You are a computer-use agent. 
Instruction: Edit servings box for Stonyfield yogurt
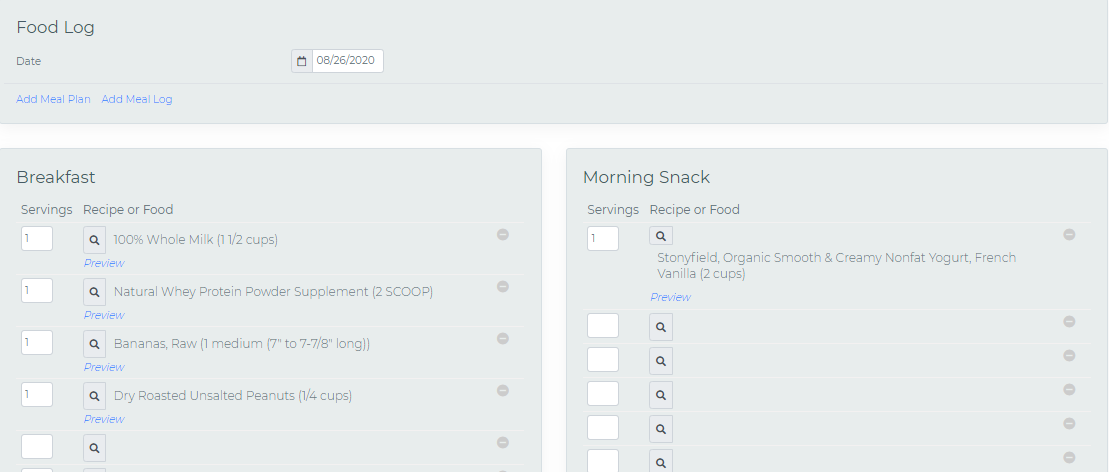tap(603, 239)
